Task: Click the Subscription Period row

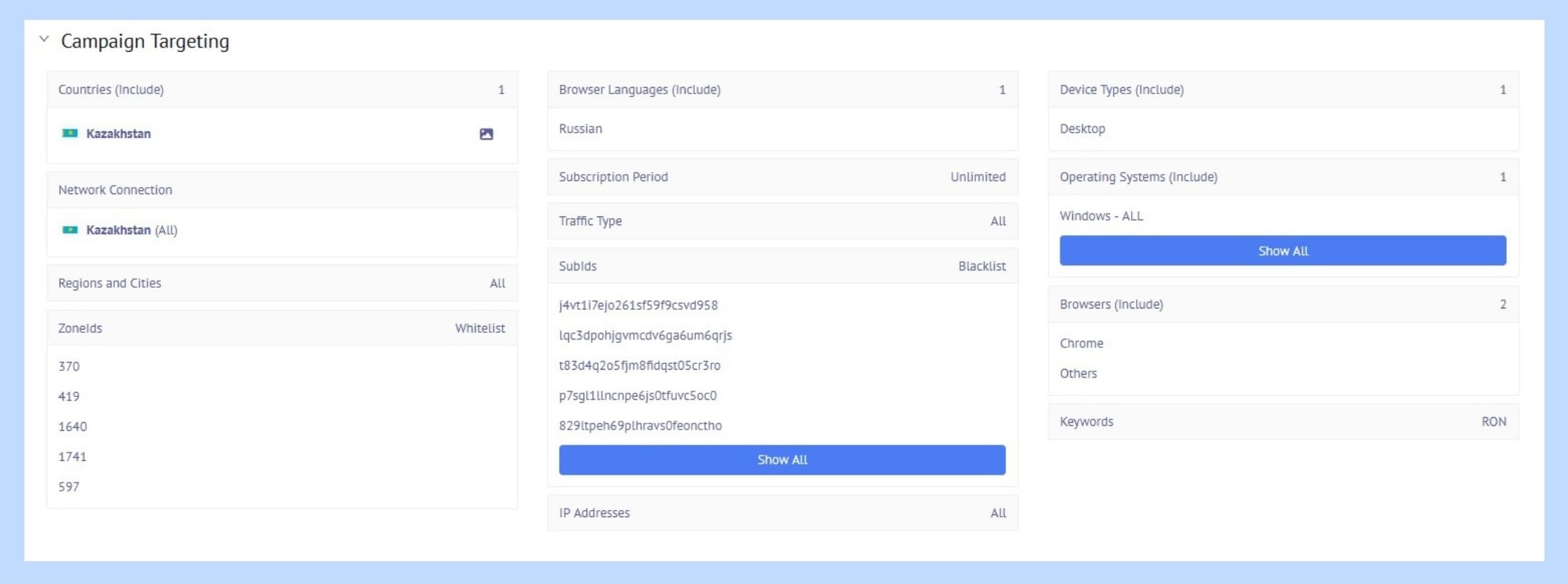Action: (x=782, y=177)
